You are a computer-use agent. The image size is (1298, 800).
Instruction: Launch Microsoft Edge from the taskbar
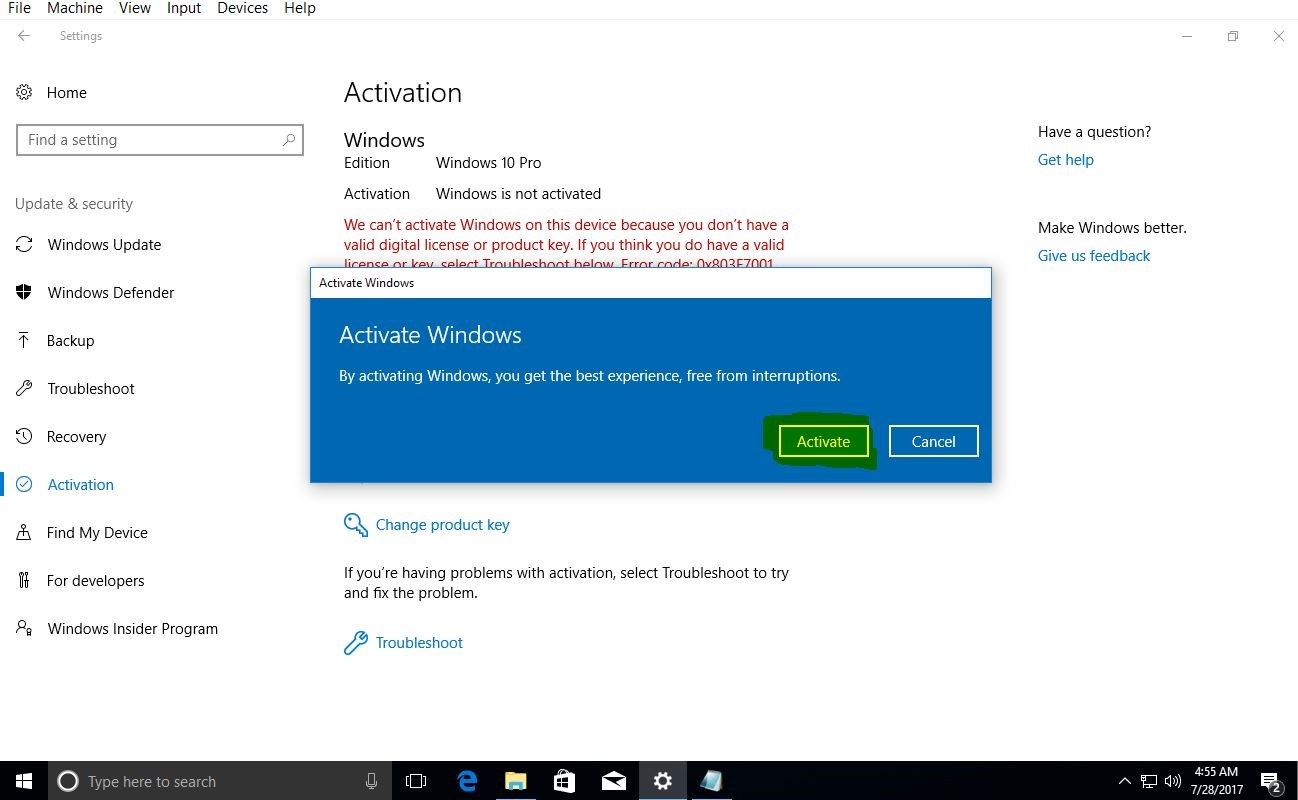[467, 781]
